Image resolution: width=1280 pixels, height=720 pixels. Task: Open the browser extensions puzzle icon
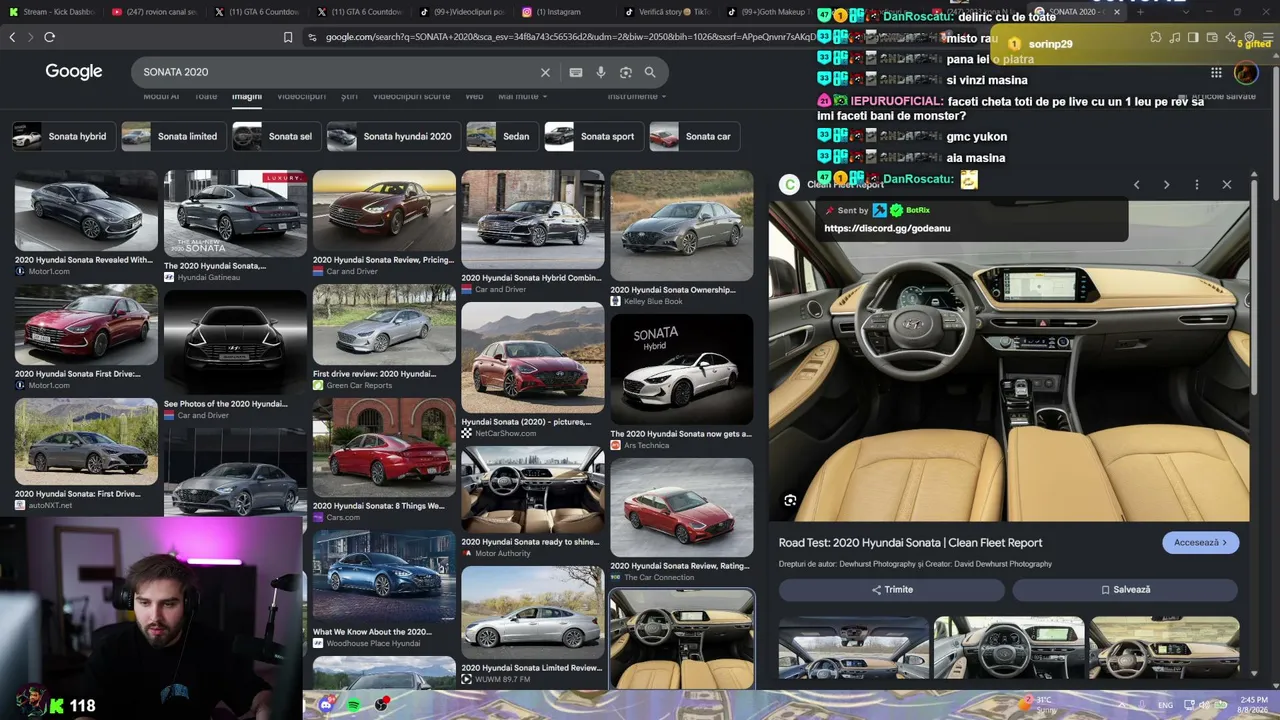click(1156, 37)
